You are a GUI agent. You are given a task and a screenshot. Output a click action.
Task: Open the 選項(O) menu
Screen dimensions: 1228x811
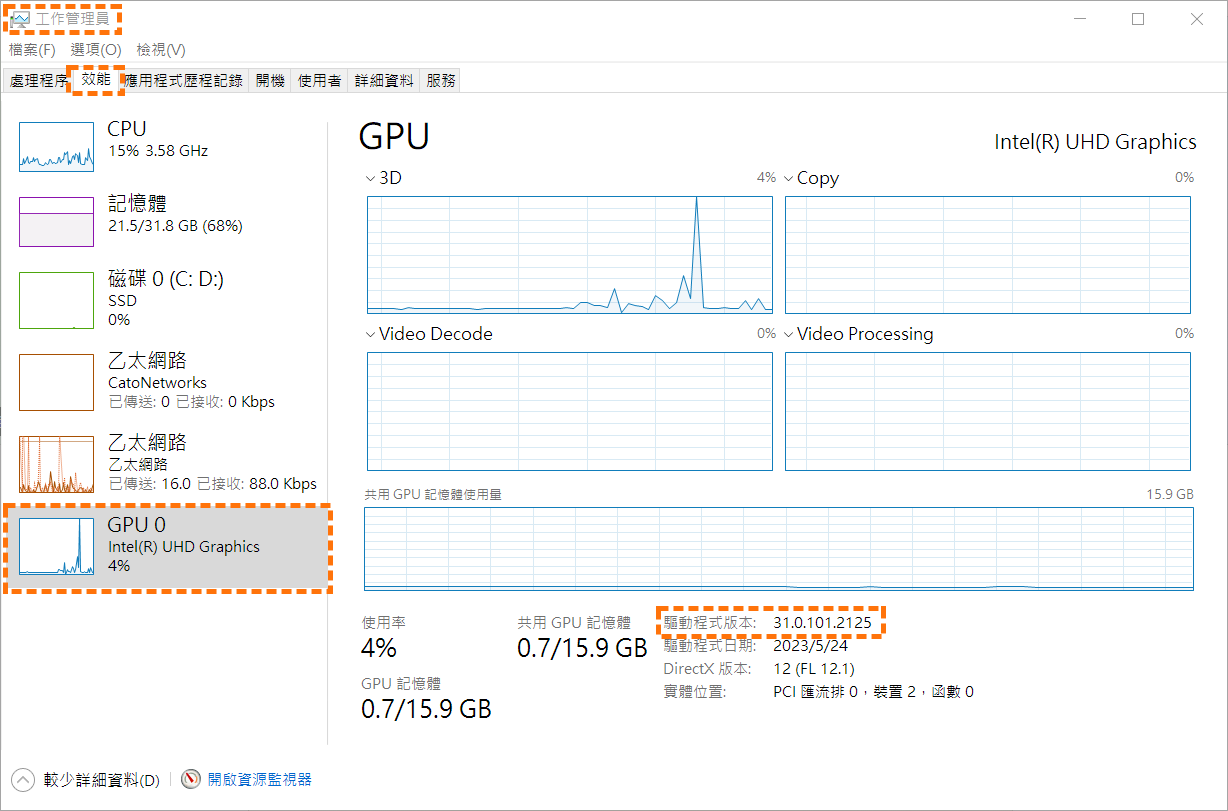[x=96, y=50]
